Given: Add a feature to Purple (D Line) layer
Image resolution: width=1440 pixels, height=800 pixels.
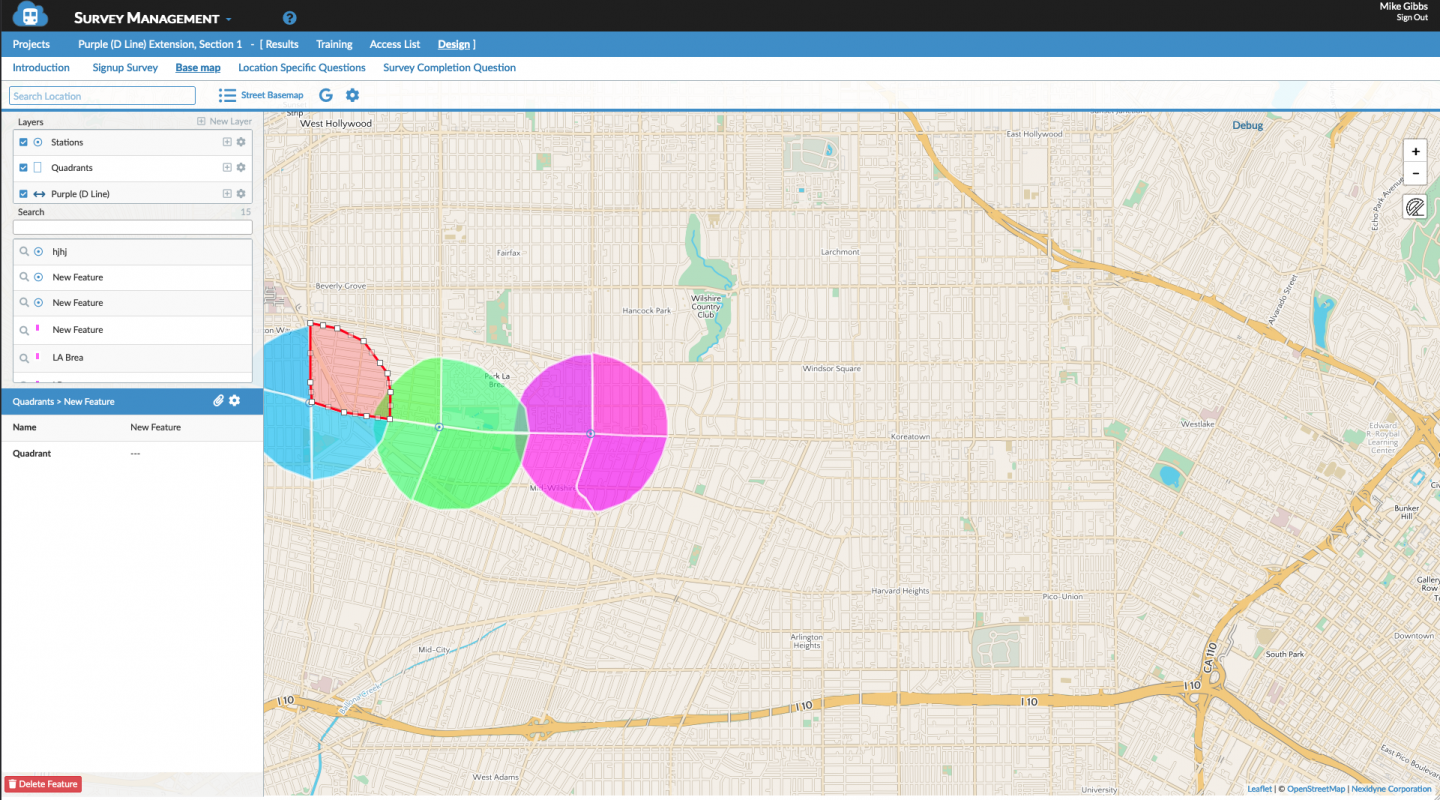Looking at the screenshot, I should point(227,194).
